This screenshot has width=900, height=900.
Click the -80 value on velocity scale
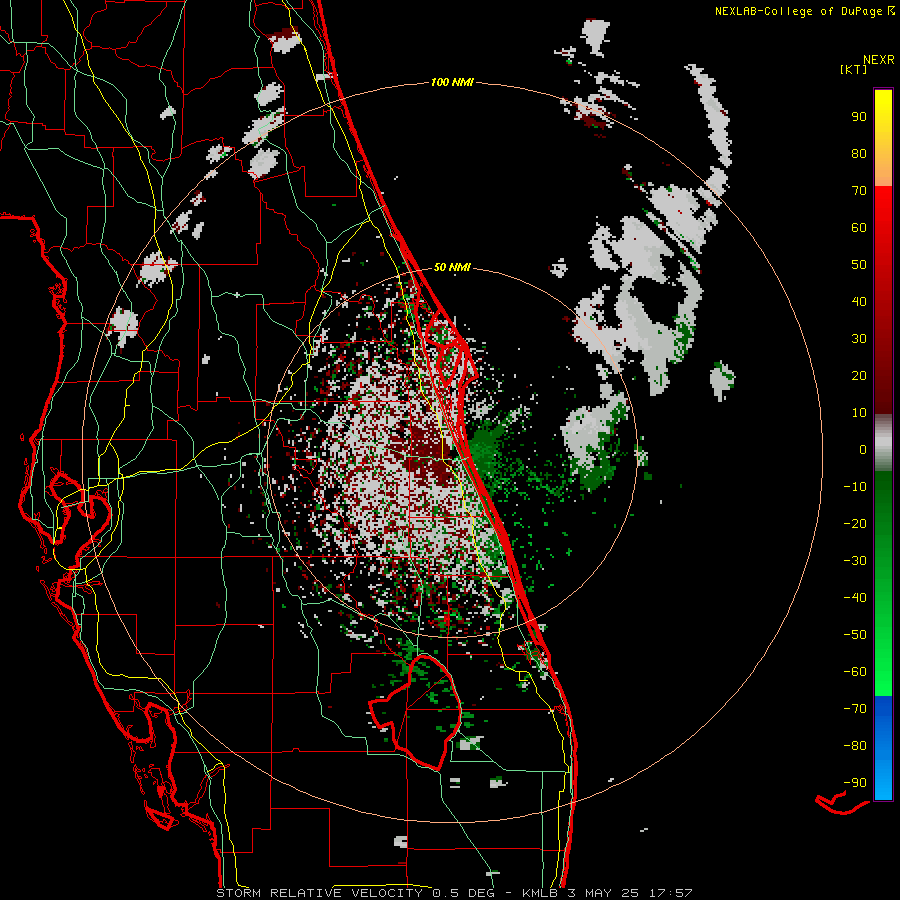pyautogui.click(x=855, y=746)
